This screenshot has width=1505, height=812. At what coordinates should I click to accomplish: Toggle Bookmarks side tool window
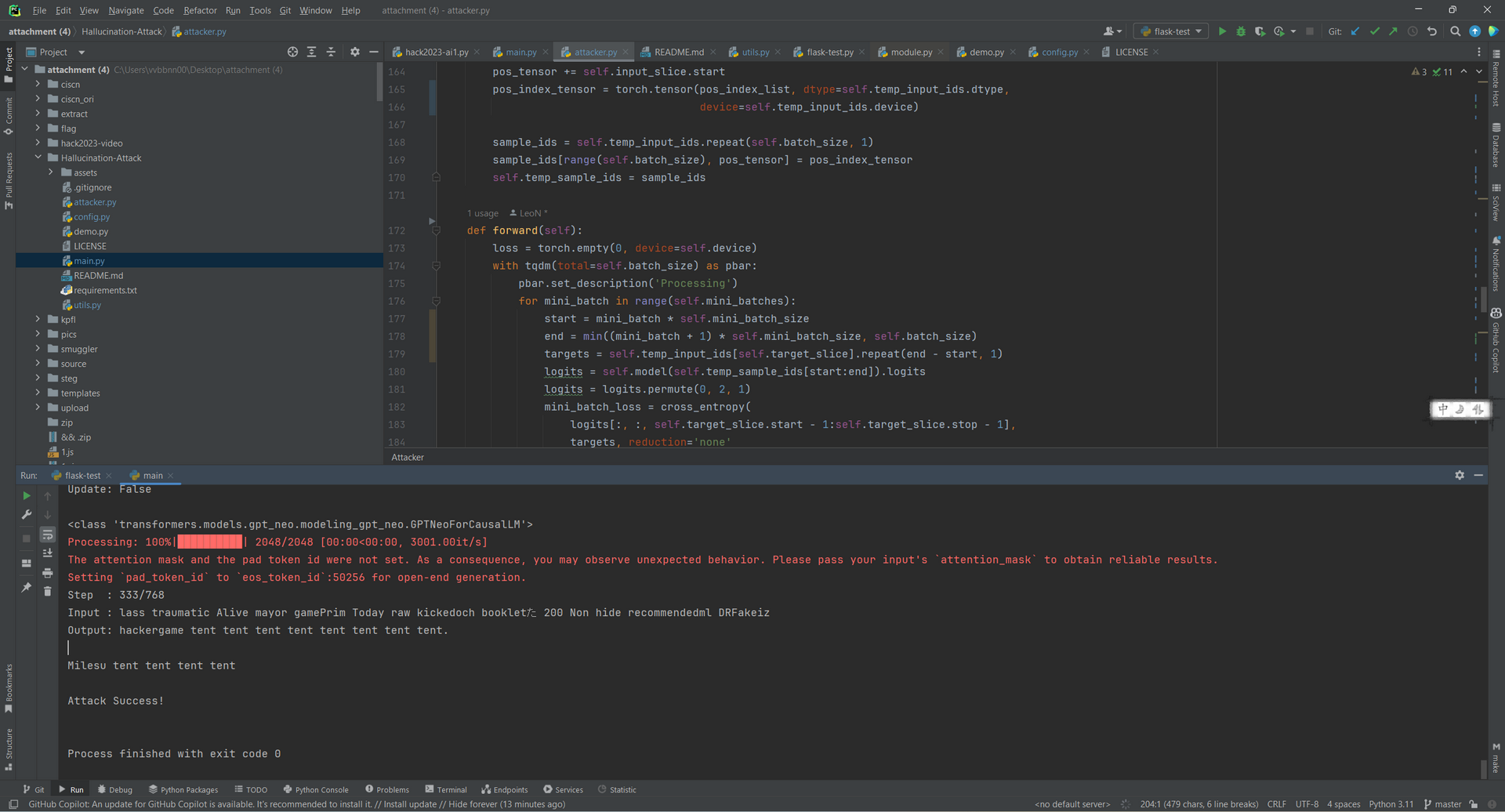(x=9, y=687)
